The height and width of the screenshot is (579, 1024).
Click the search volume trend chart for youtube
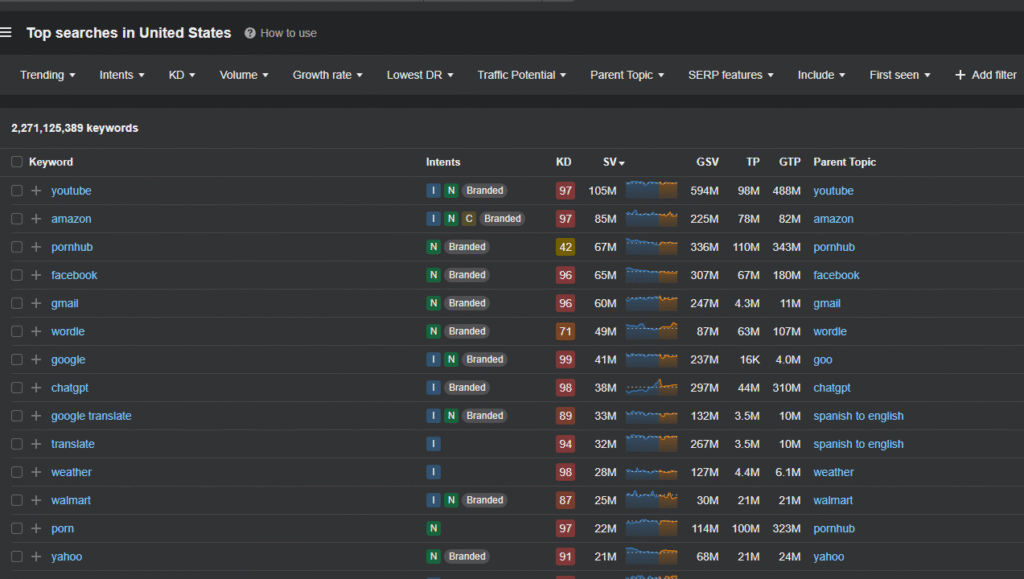(x=651, y=190)
